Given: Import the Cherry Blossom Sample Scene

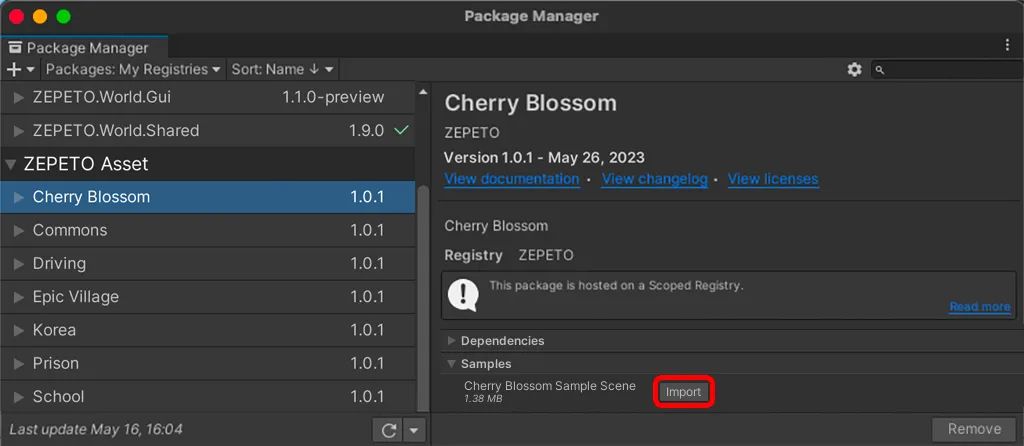Looking at the screenshot, I should point(683,392).
